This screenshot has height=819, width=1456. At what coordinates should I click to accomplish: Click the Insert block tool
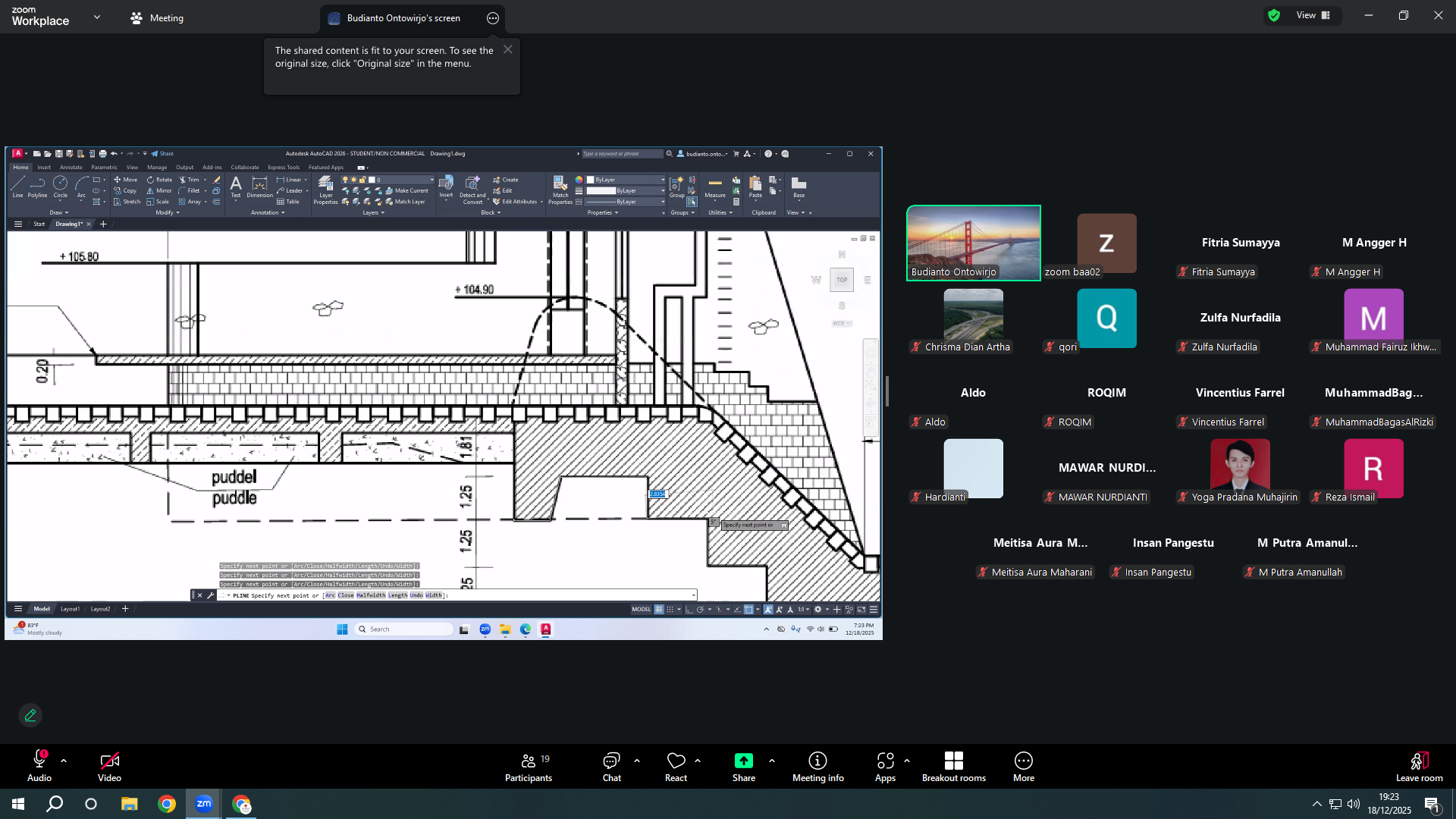(x=446, y=187)
